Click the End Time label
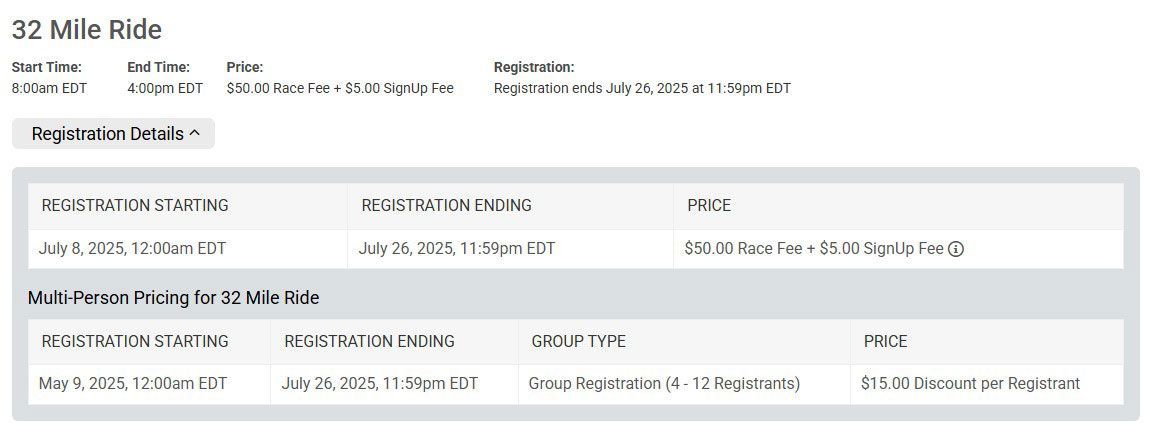Image resolution: width=1151 pixels, height=438 pixels. click(159, 67)
